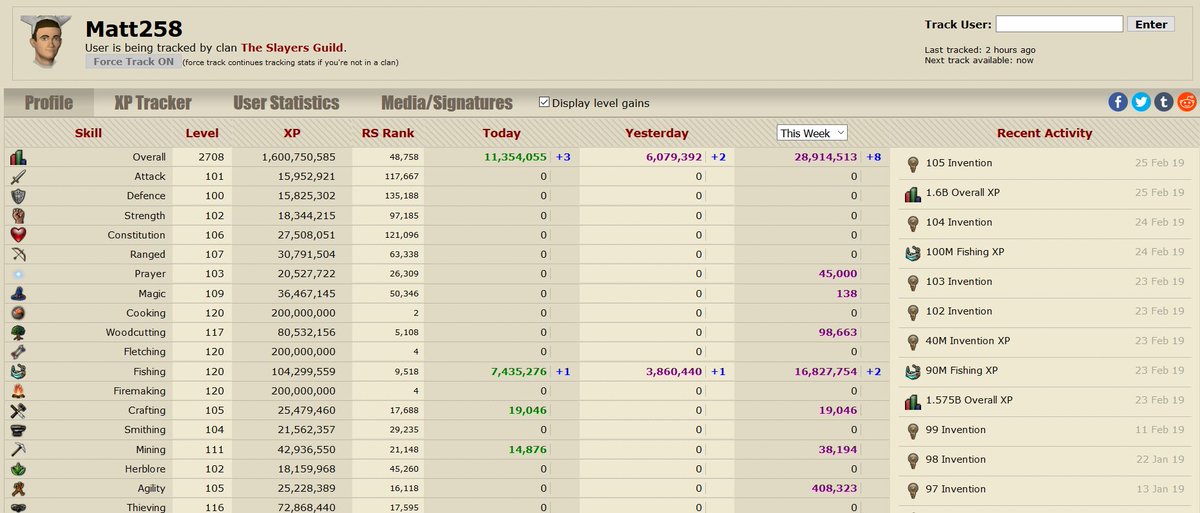
Task: Click the Crafting skill icon
Action: click(x=18, y=411)
